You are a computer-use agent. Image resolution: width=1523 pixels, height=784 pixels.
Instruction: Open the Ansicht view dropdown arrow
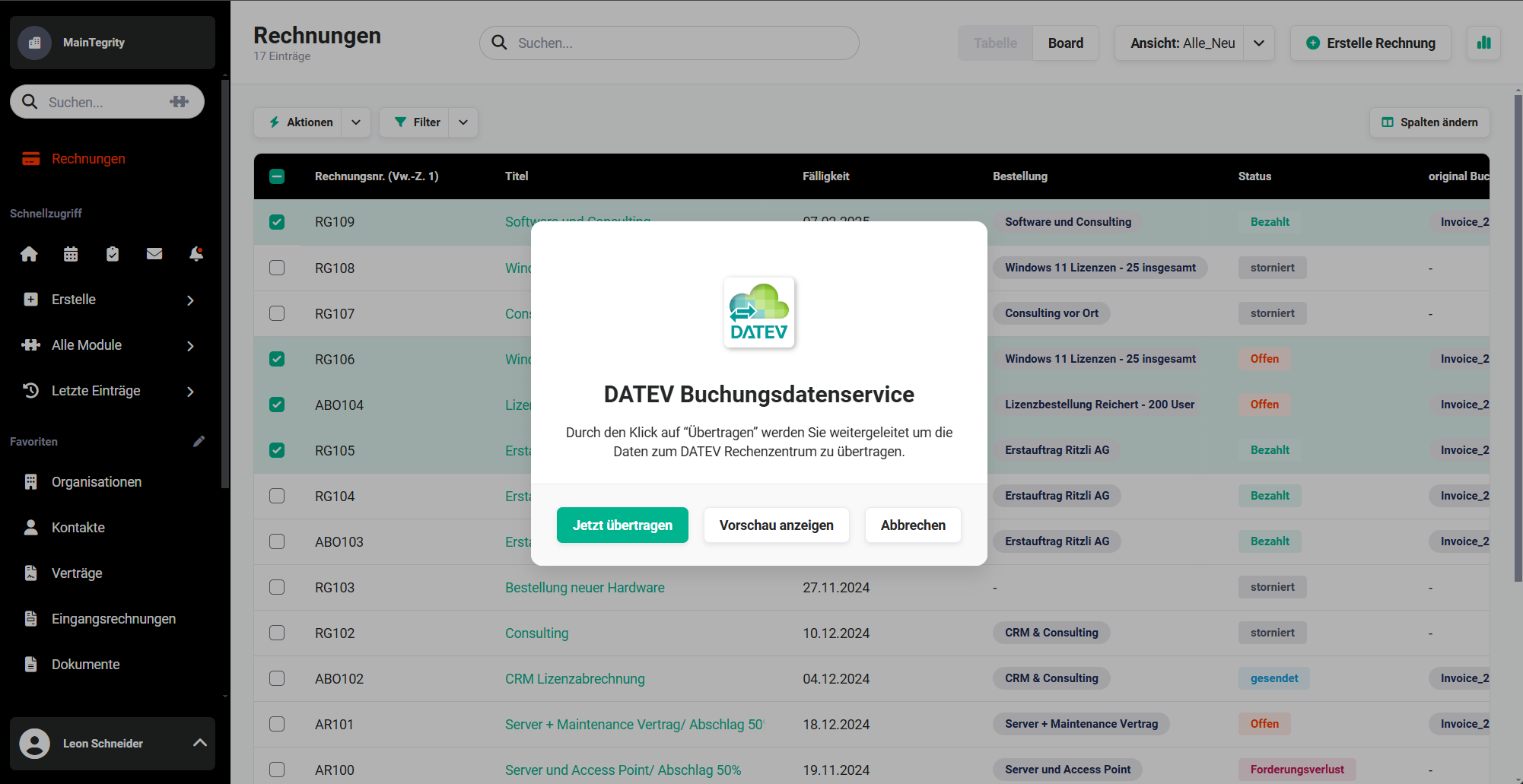tap(1259, 43)
